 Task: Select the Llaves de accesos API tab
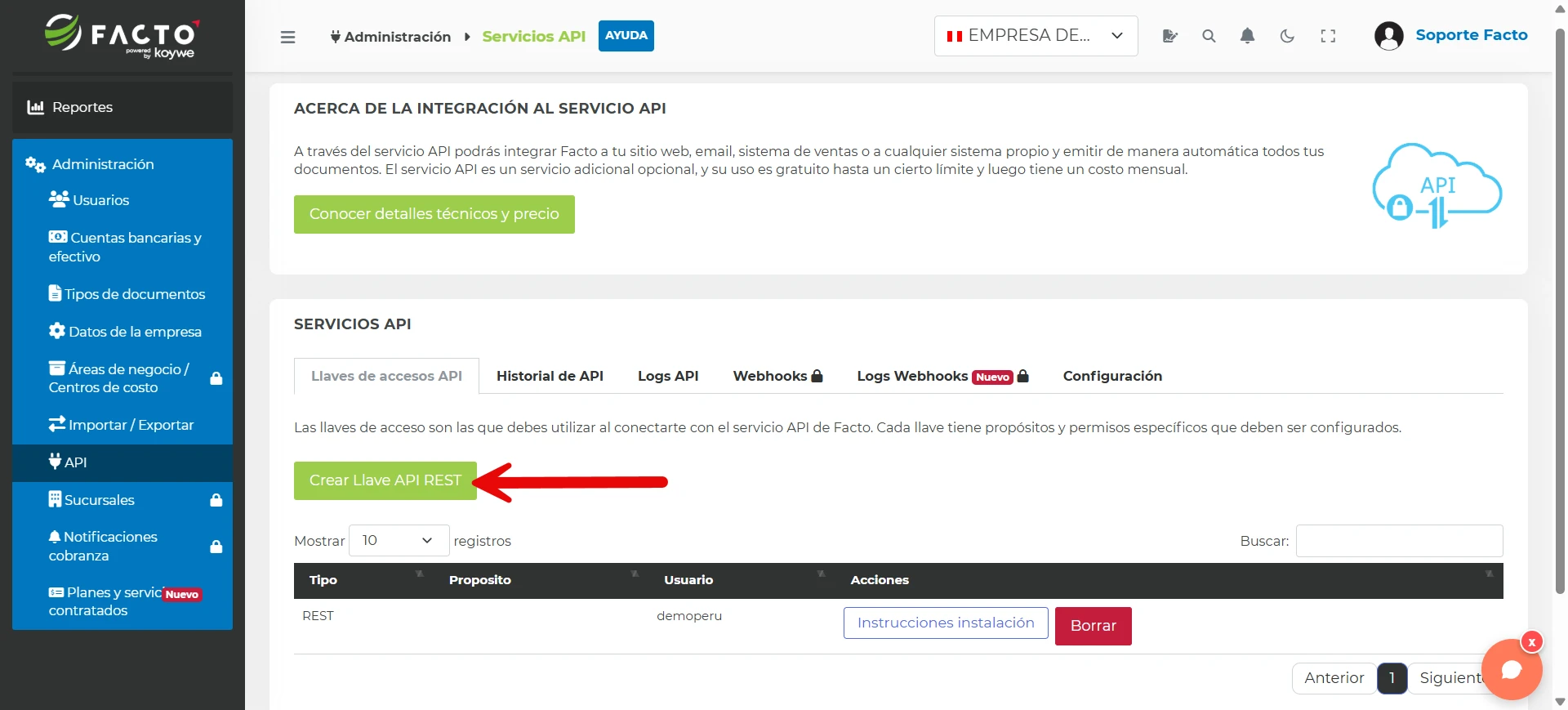[386, 376]
